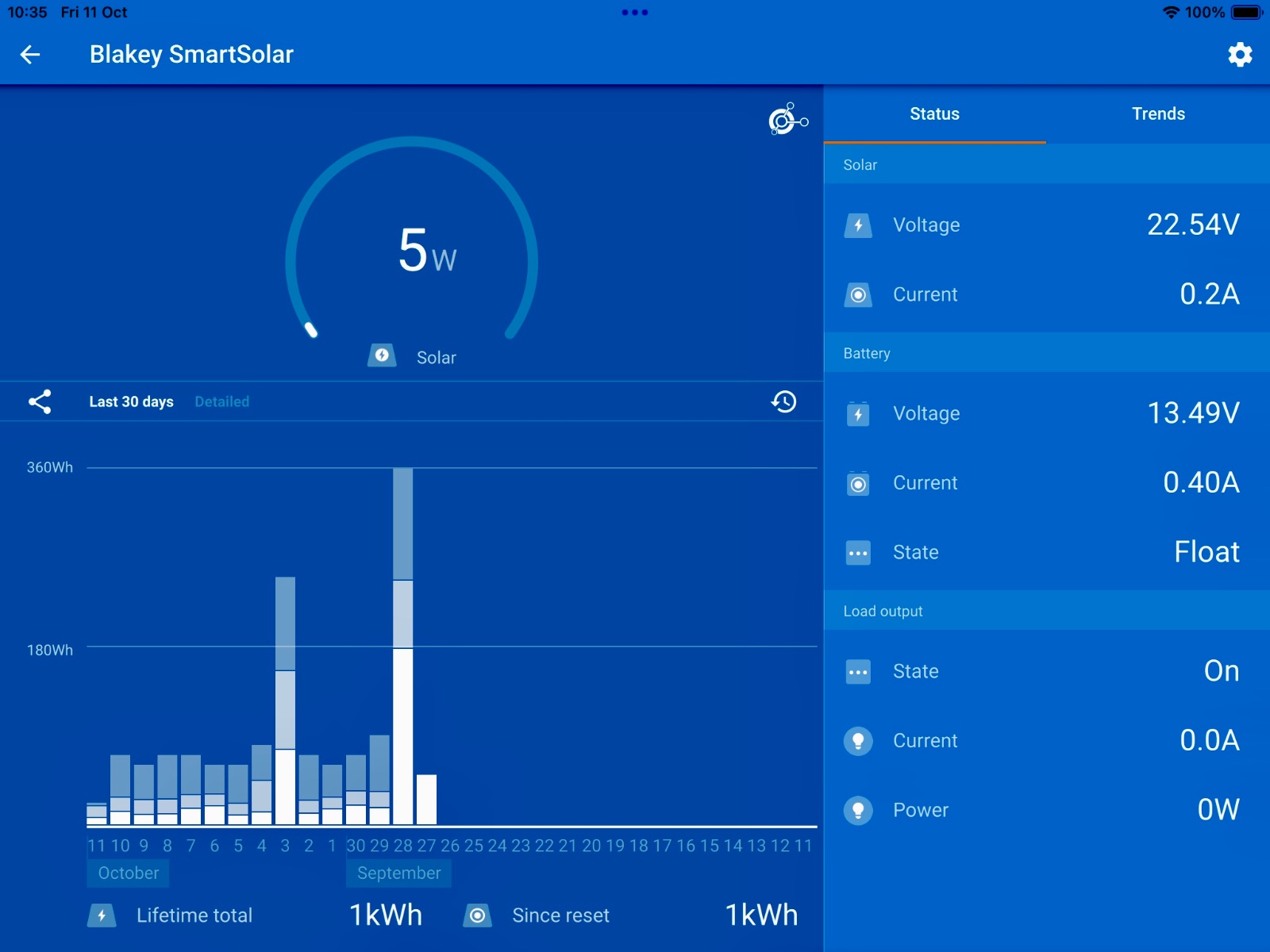Select the 3 October bar

pos(285,701)
